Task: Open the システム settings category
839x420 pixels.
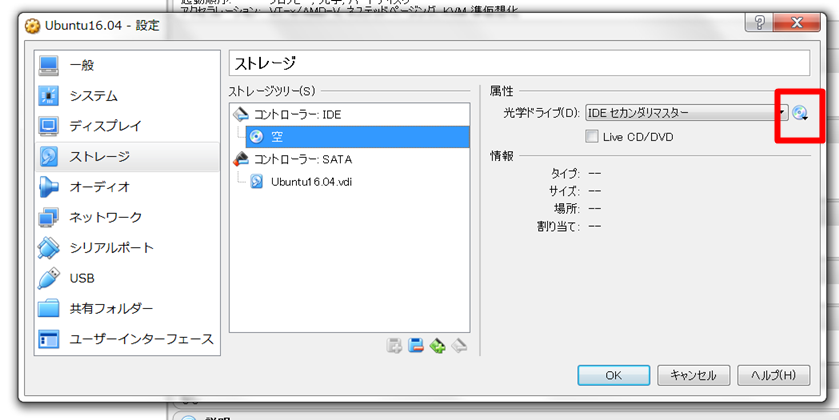Action: [127, 96]
